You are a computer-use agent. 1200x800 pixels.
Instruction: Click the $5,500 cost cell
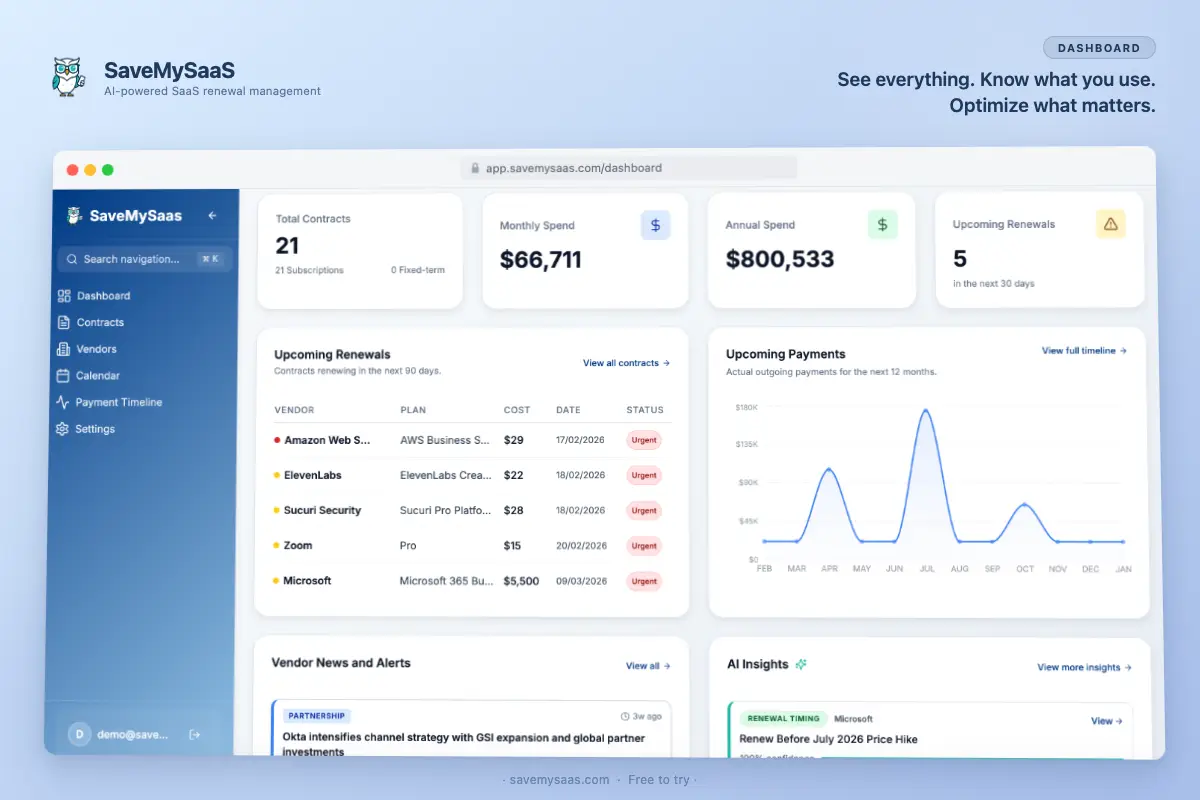[x=521, y=581]
